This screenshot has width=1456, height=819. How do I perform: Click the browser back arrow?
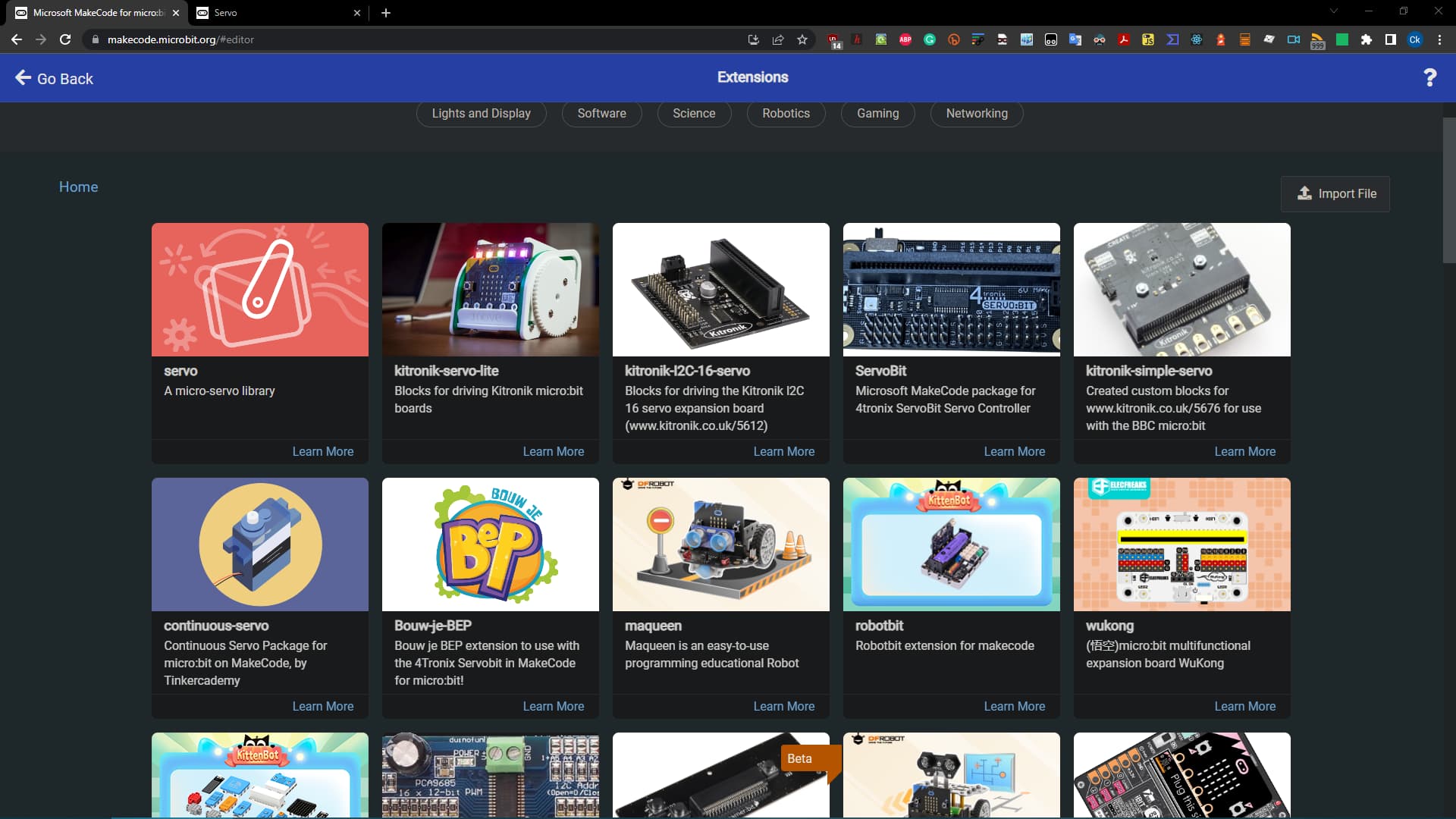[x=17, y=39]
